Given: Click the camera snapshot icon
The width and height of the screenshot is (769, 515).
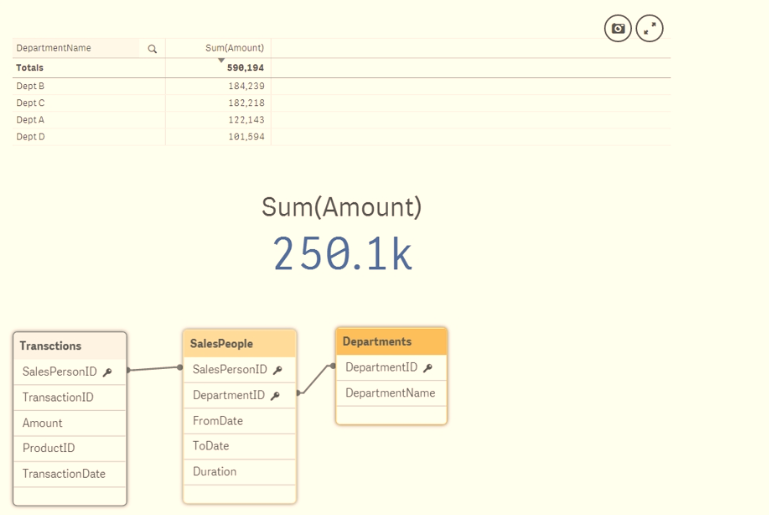Looking at the screenshot, I should tap(618, 29).
